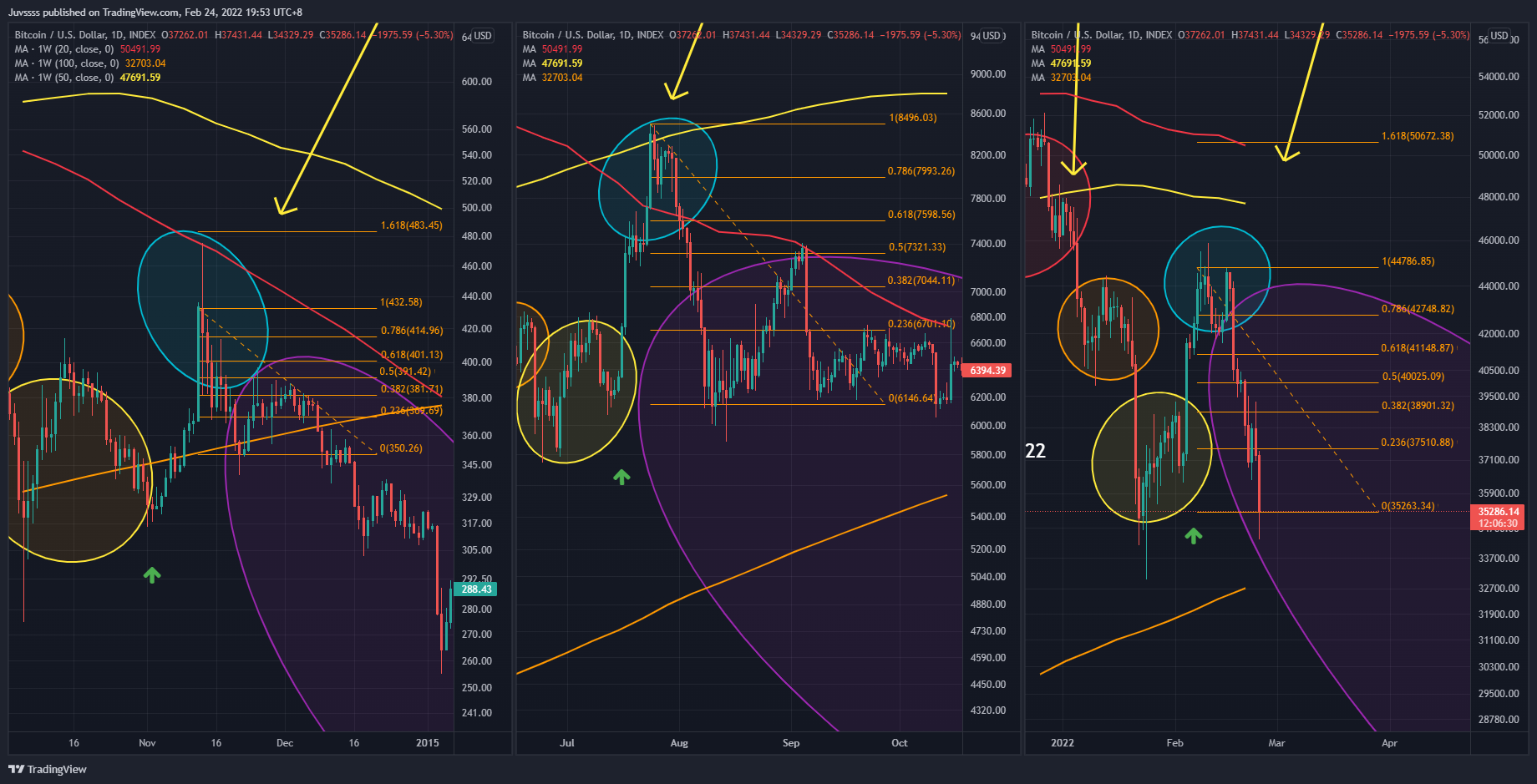Click middle chart title 'Bitcoin / U.S. Dollar, 1D, INDEX'
Image resolution: width=1537 pixels, height=784 pixels.
pos(593,35)
